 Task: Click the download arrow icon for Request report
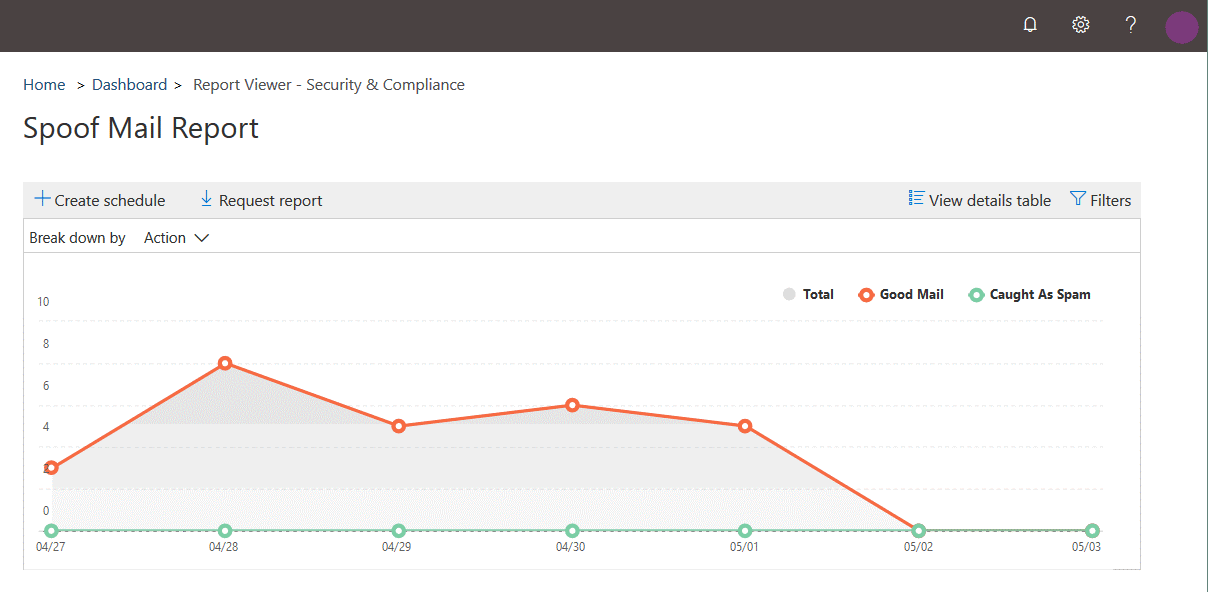point(207,199)
